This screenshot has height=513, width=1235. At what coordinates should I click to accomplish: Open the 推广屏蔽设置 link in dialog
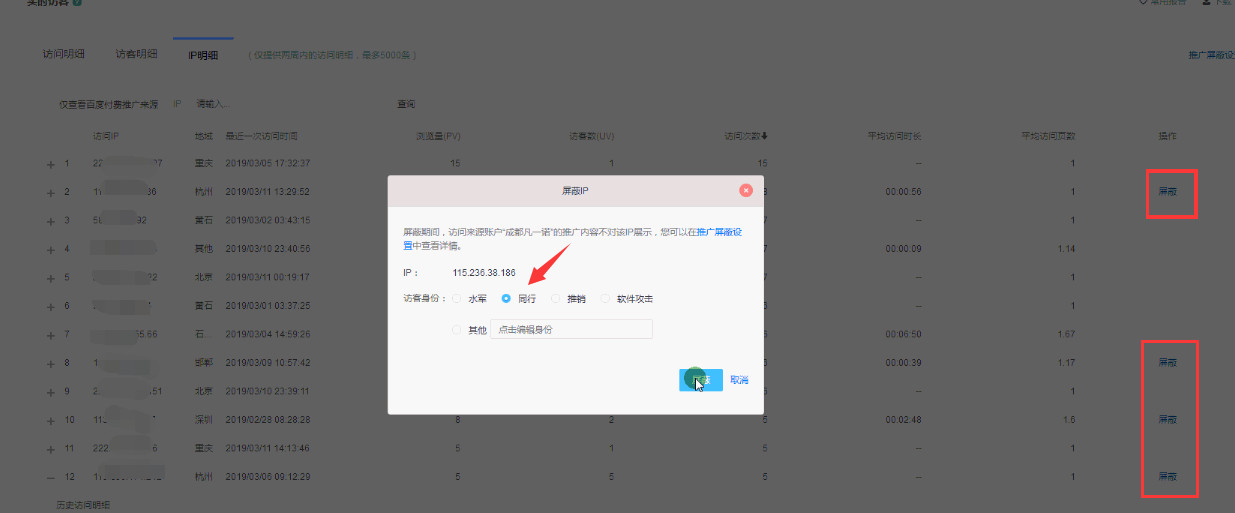(x=719, y=232)
